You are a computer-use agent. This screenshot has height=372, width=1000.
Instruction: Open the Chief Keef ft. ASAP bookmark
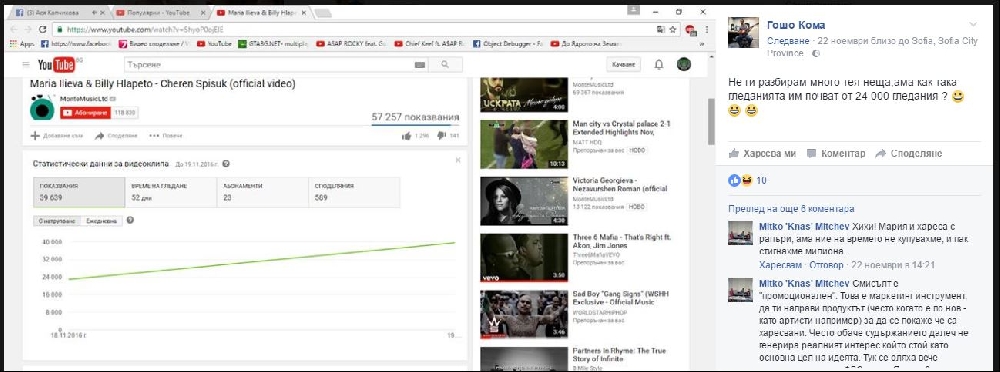430,44
